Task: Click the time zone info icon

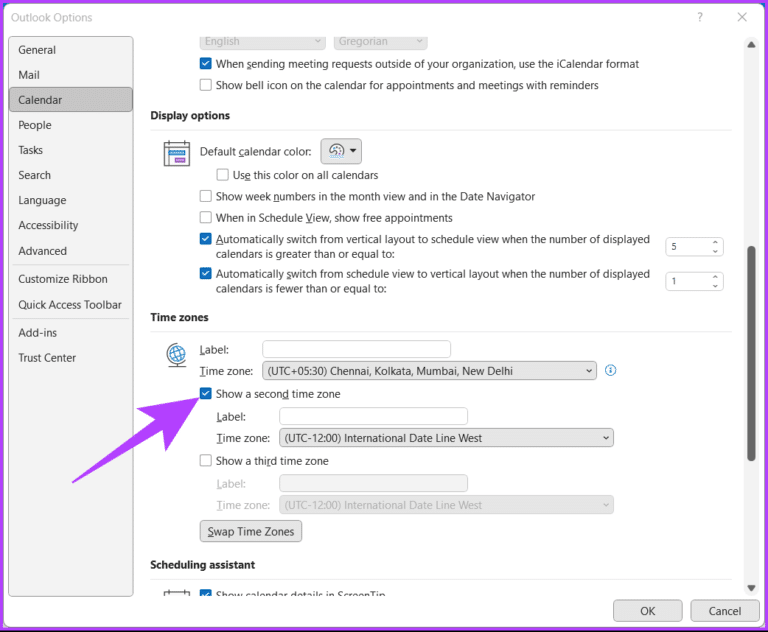Action: coord(610,370)
